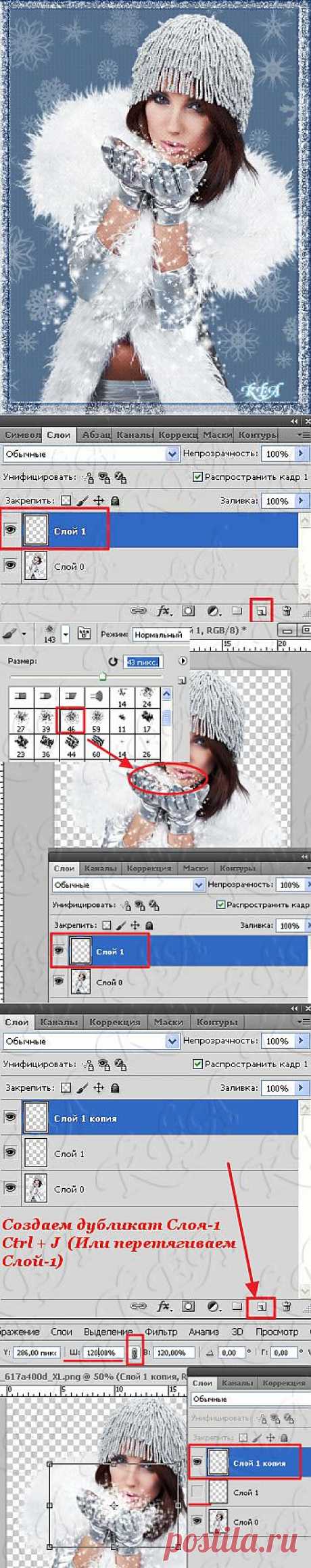Open Маски tab in the Символ-tab panel
Image resolution: width=311 pixels, height=1568 pixels.
(x=217, y=435)
